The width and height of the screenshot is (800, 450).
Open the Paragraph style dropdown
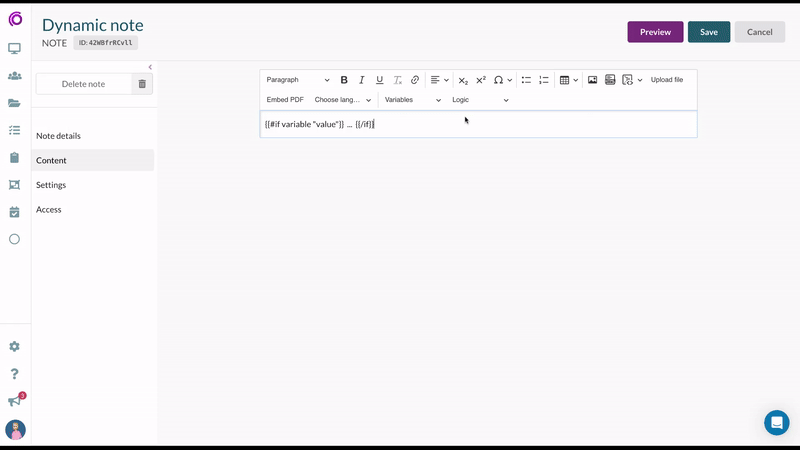[298, 80]
